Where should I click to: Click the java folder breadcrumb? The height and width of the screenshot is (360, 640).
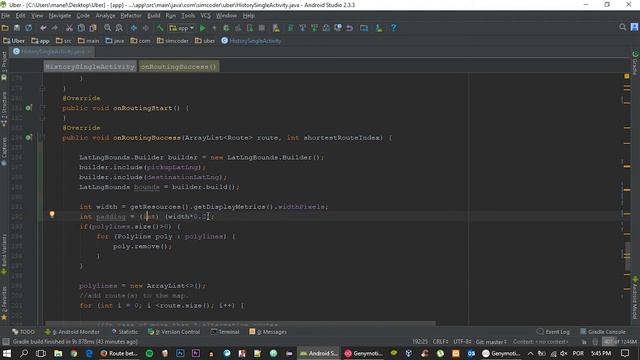[x=115, y=41]
